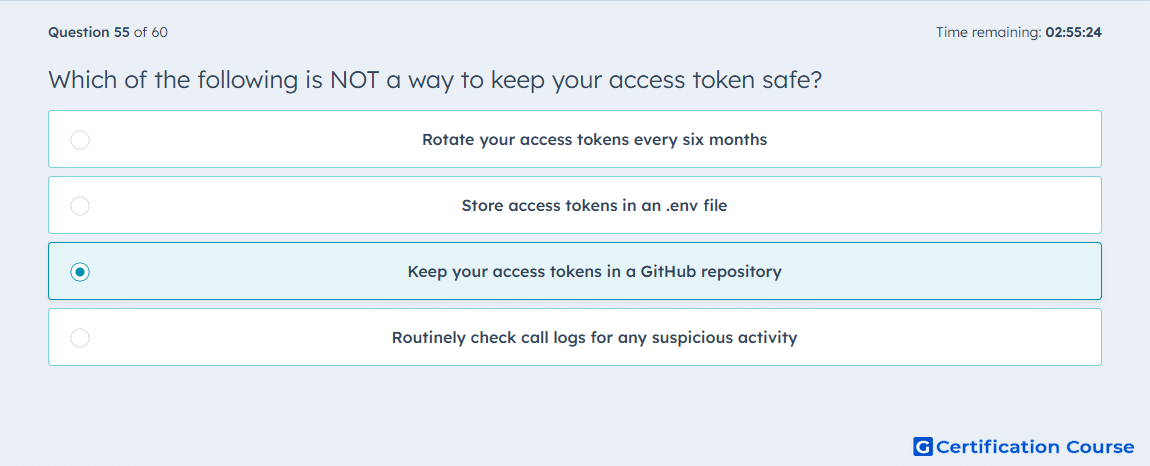
Task: Select the radio button for .env file option
Action: click(x=80, y=206)
